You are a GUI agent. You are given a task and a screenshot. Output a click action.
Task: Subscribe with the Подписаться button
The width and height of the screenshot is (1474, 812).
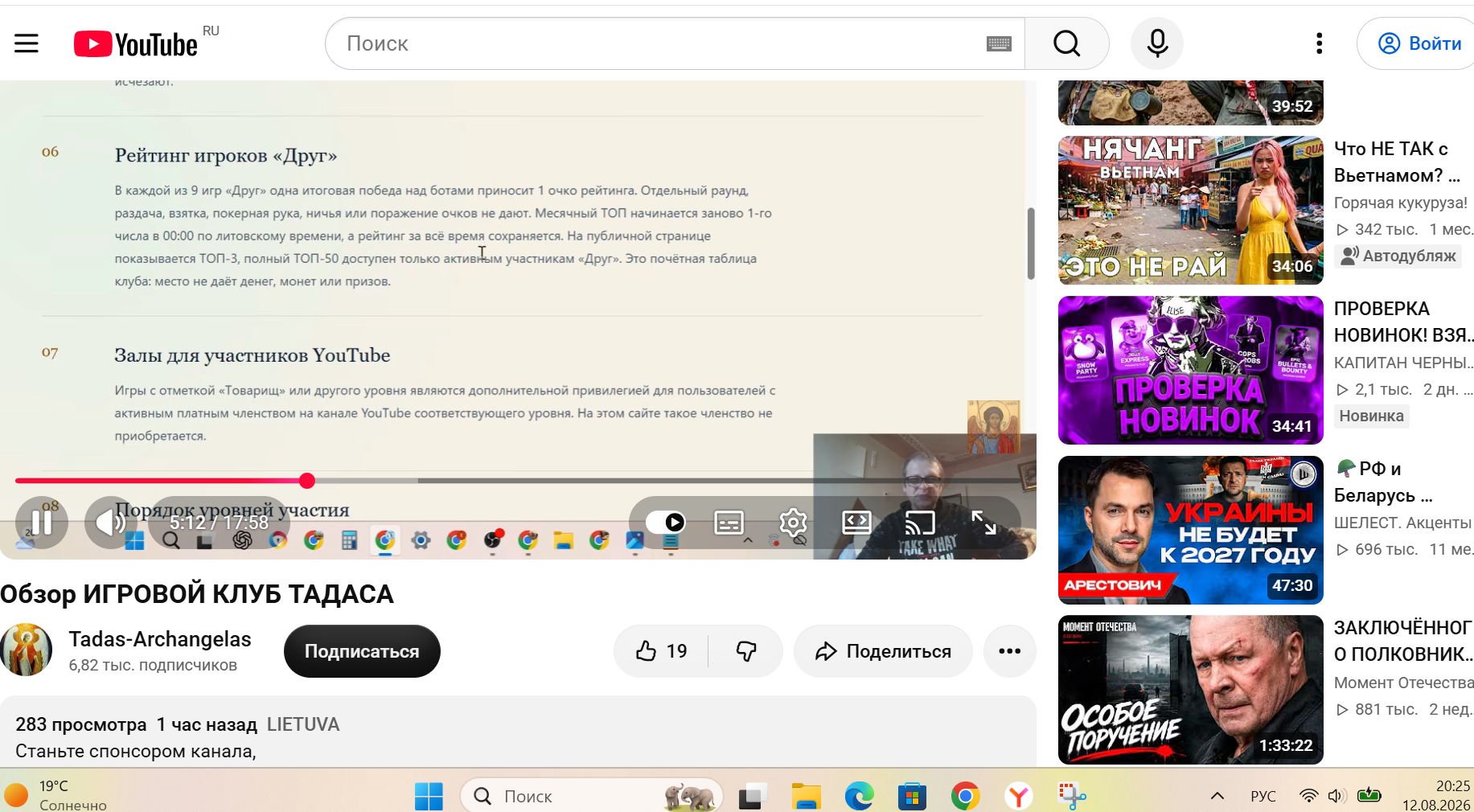(362, 651)
